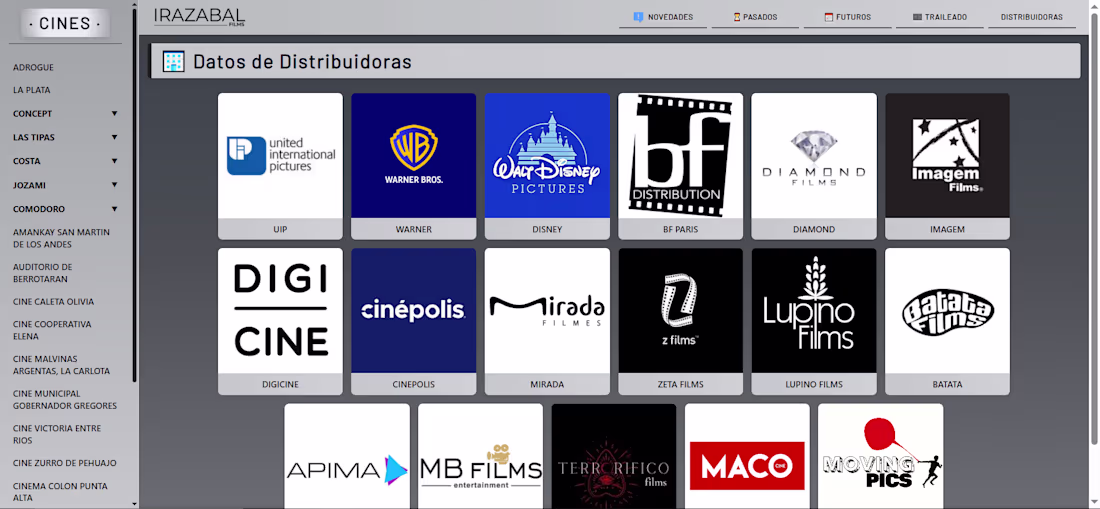Screen dimensions: 1100x509
Task: Switch to the Pasados tab
Action: [x=756, y=17]
